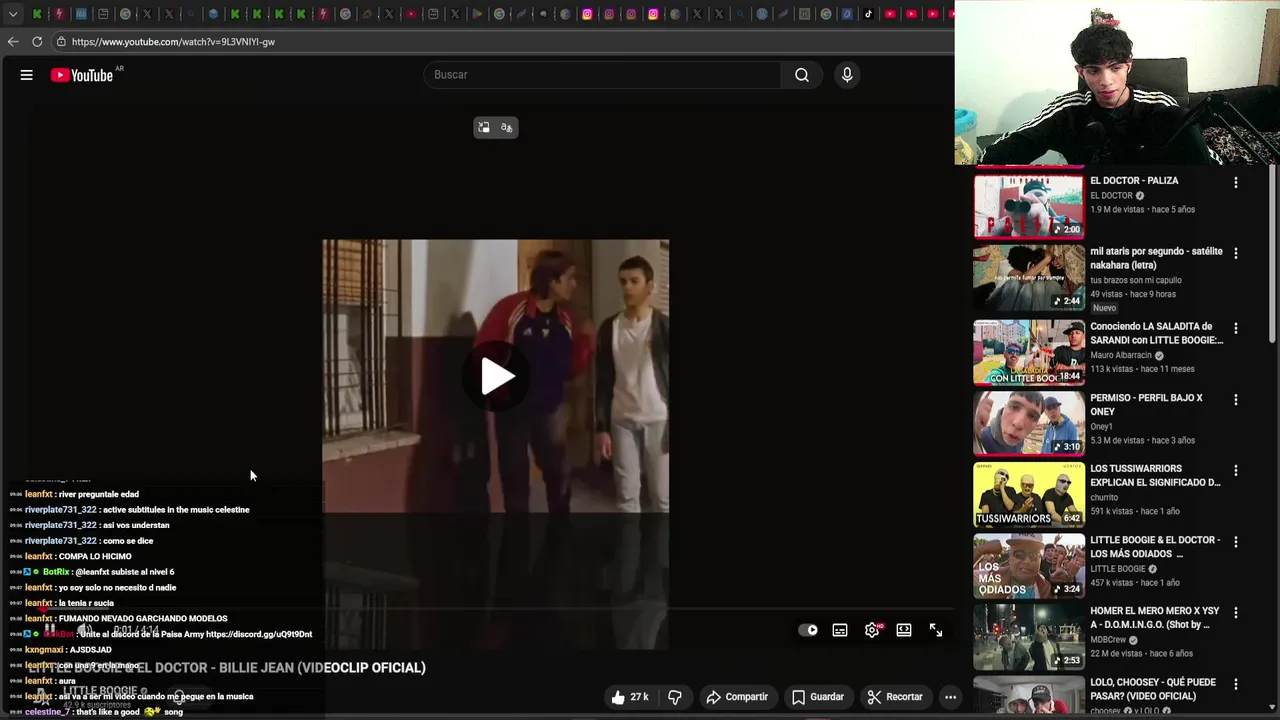Viewport: 1280px width, 720px height.
Task: Open options menu for mil ataris por segundo
Action: point(1236,253)
